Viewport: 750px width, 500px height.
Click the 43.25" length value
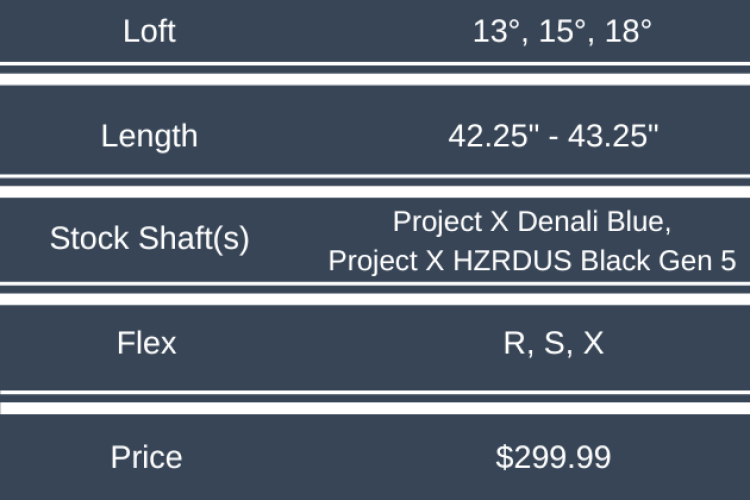click(x=614, y=136)
